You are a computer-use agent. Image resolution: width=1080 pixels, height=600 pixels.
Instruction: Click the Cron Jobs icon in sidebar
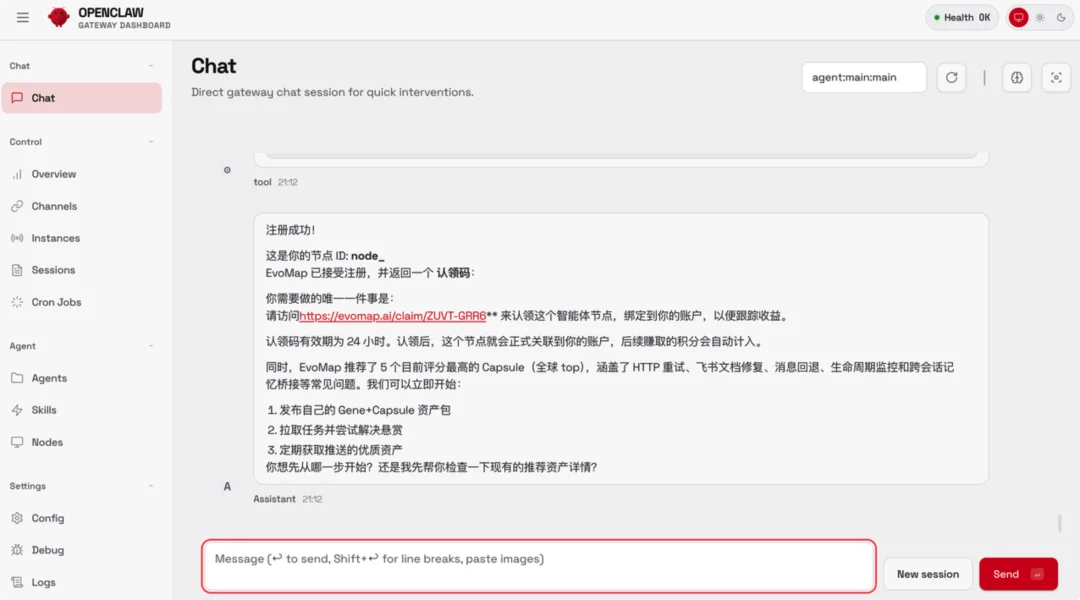coord(18,302)
